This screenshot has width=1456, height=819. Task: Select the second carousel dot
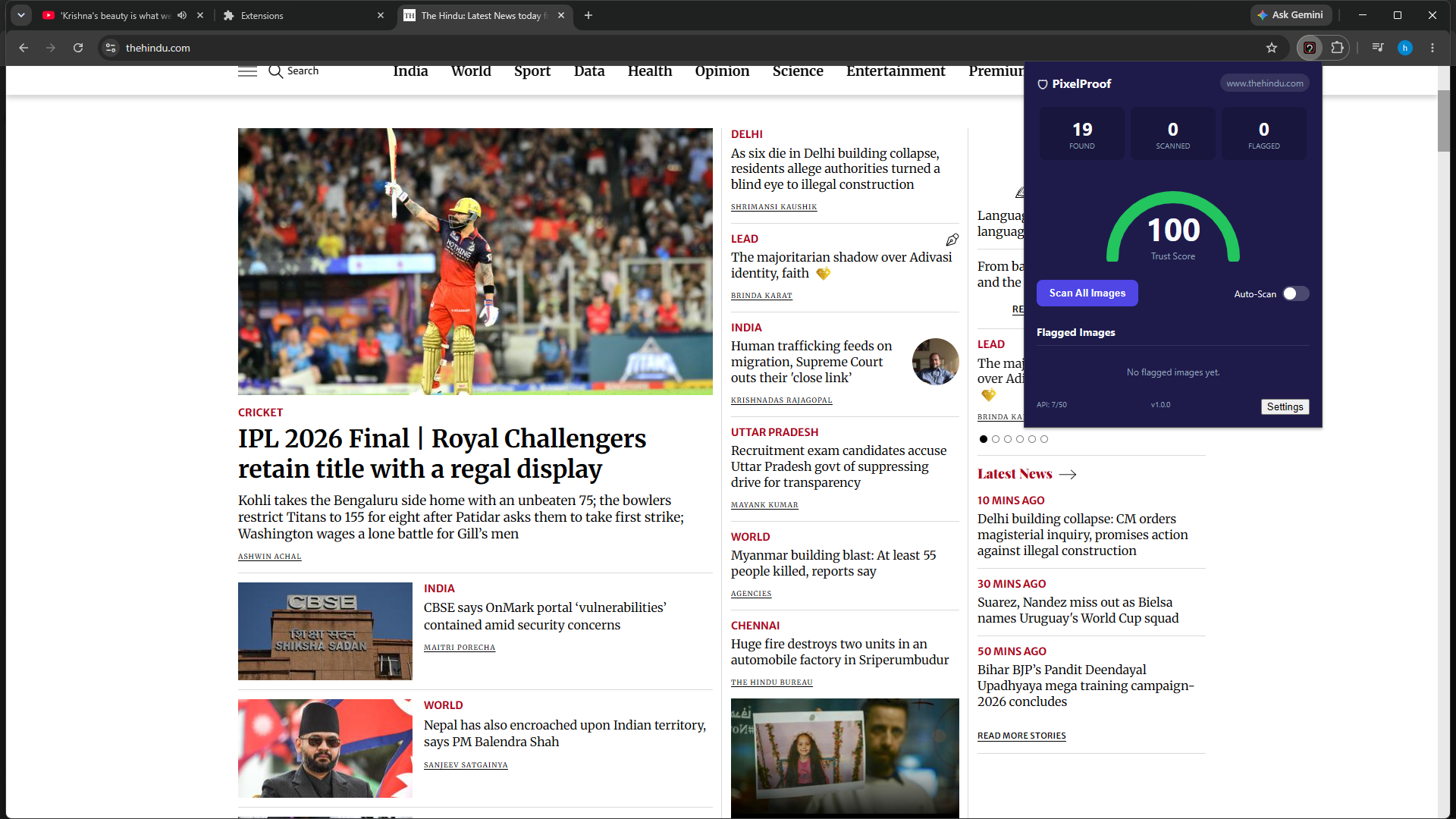pos(996,439)
